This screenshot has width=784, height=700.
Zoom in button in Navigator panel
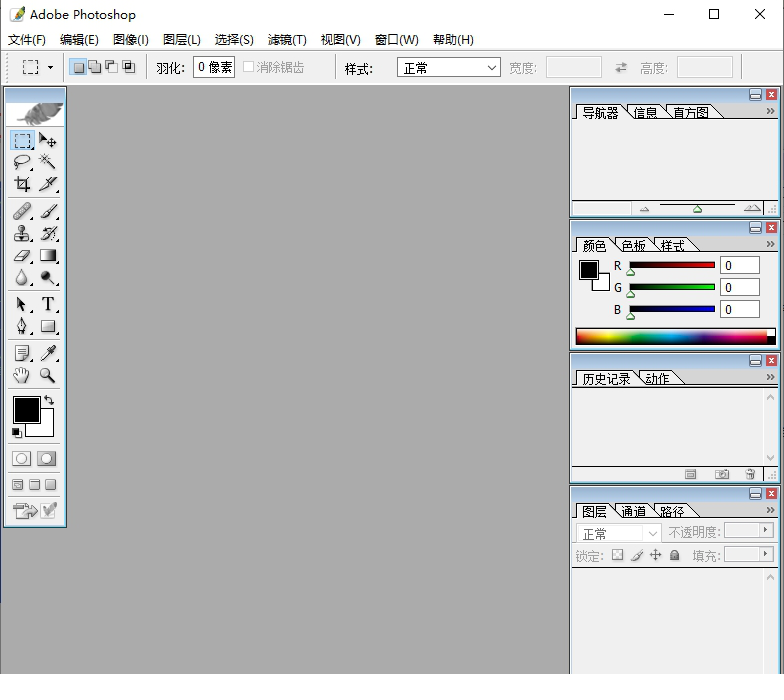click(x=752, y=208)
